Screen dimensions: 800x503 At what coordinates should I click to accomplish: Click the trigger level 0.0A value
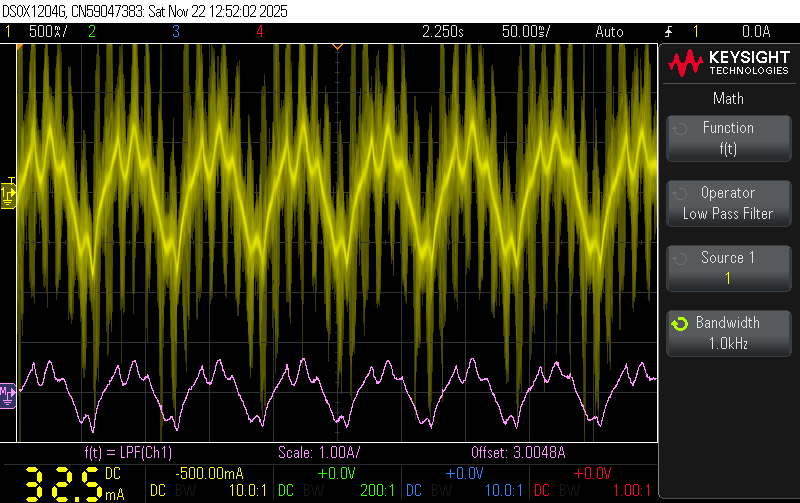click(756, 32)
